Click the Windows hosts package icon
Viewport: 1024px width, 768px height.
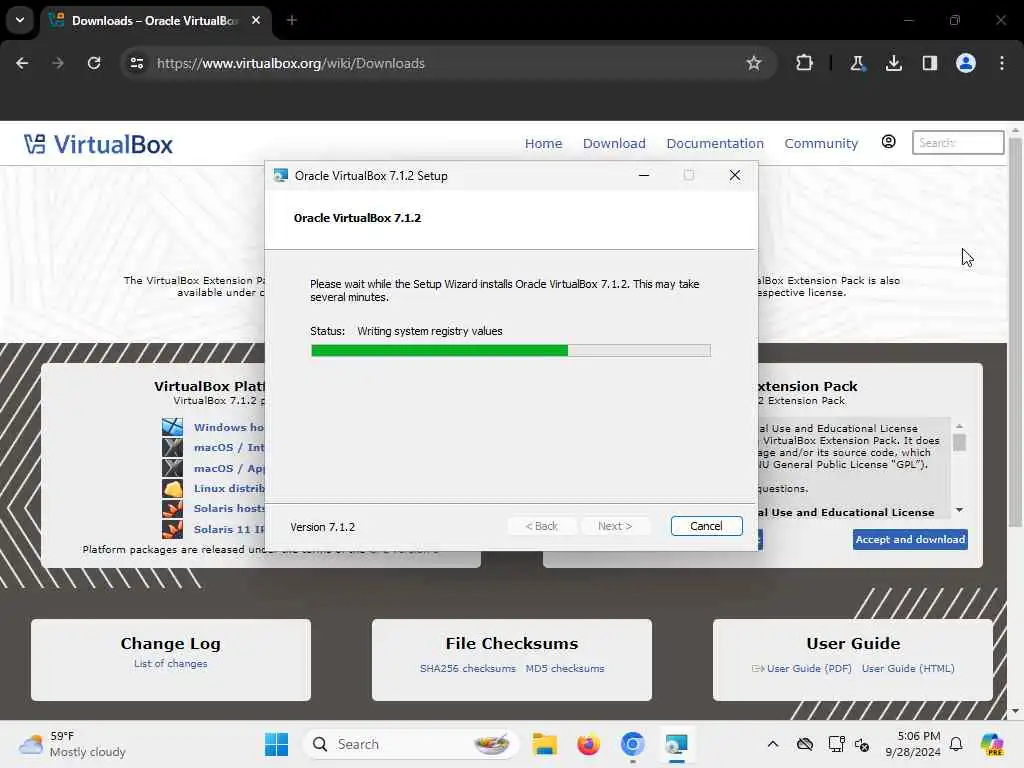pyautogui.click(x=172, y=427)
